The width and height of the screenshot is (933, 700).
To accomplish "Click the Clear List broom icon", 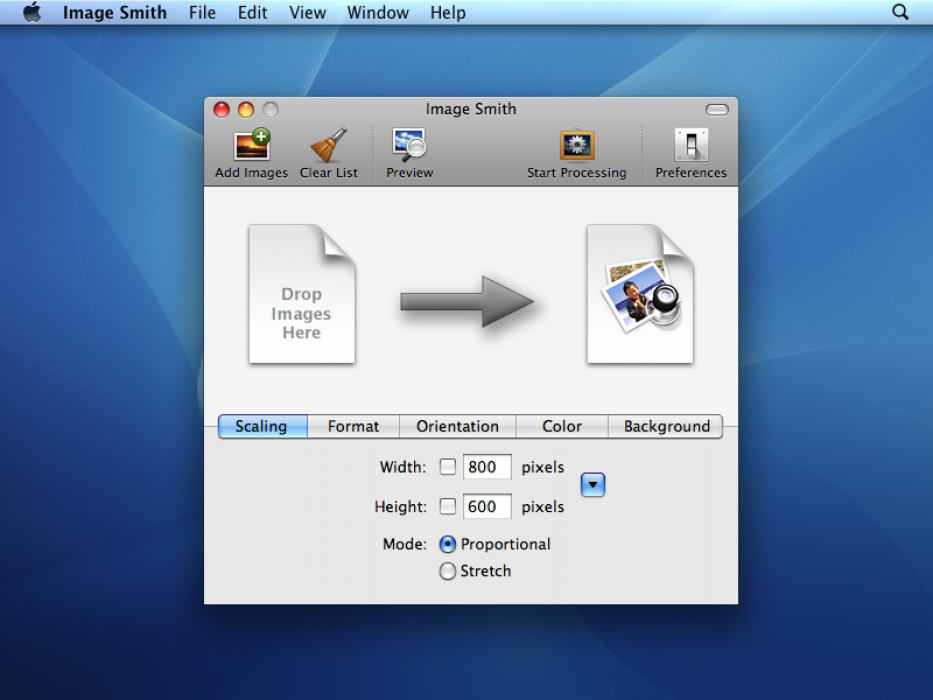I will click(x=328, y=146).
